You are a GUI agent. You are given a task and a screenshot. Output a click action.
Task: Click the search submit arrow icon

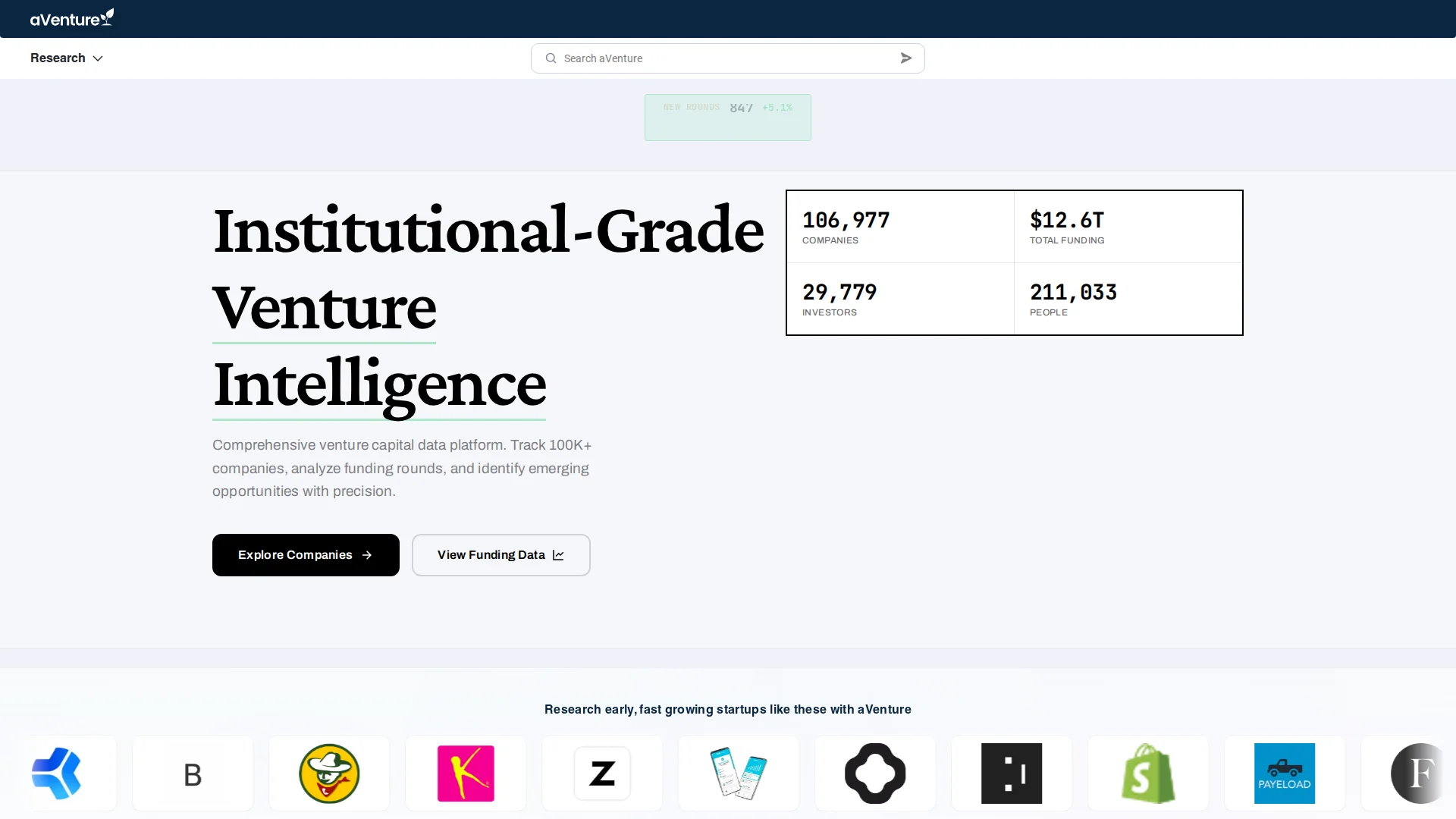905,58
